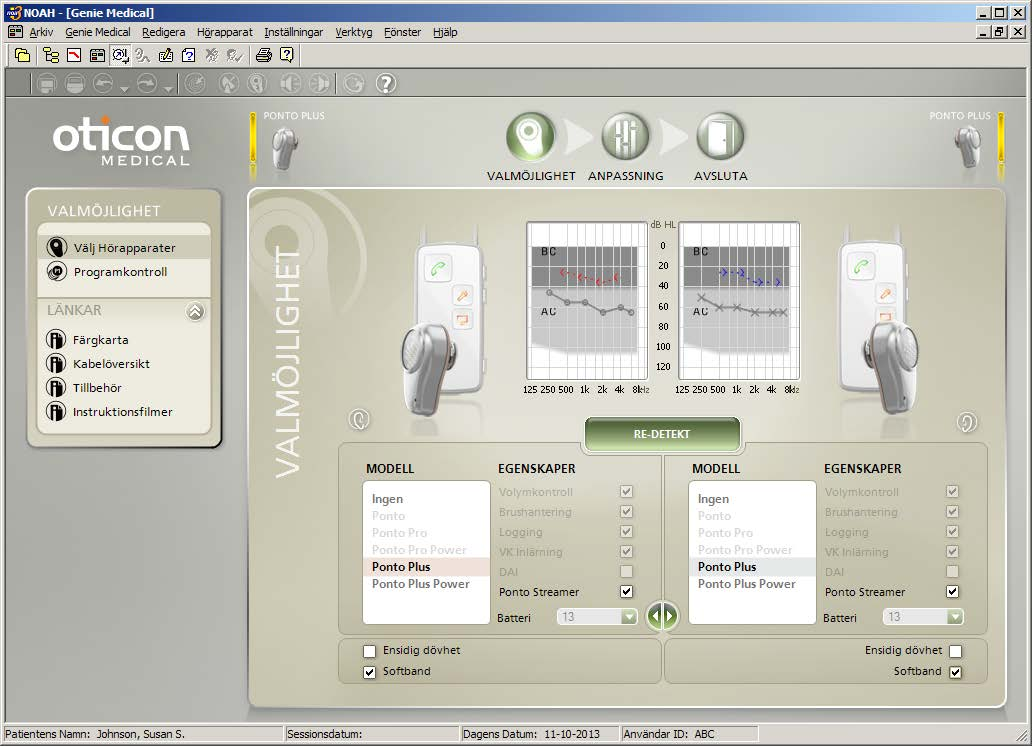Select Välj Hörapparater in side panel
This screenshot has height=746, width=1032.
[124, 248]
